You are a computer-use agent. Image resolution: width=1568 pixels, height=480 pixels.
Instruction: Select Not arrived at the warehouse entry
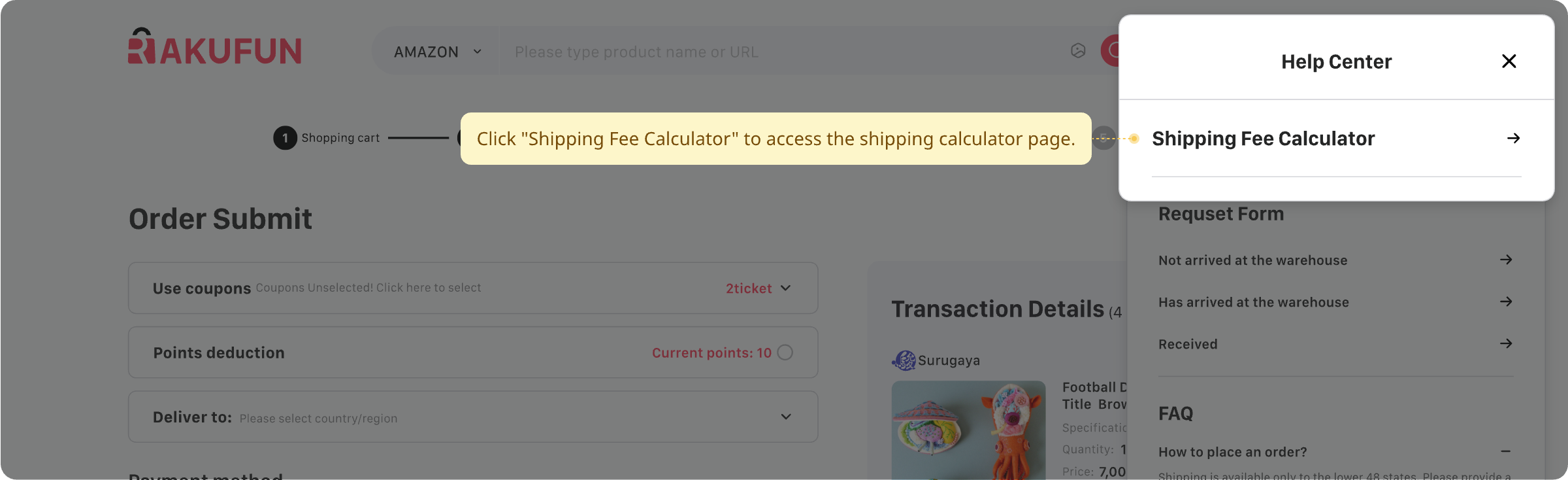[1252, 260]
